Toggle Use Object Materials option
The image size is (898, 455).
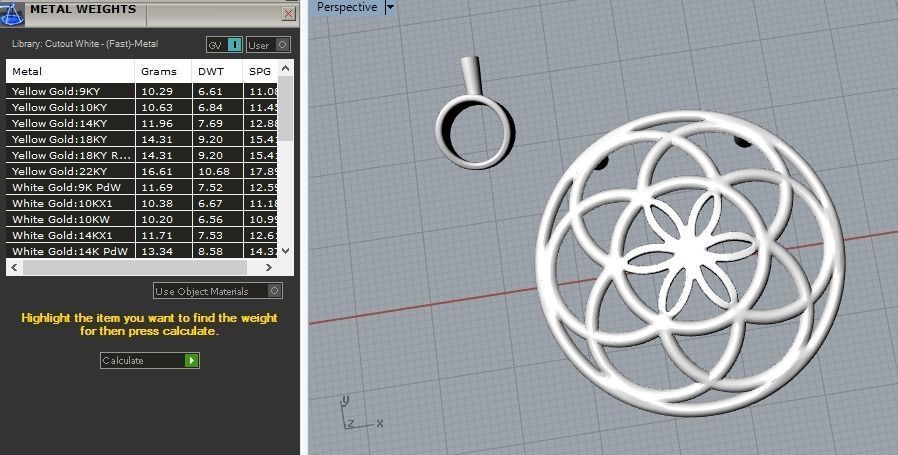point(218,291)
